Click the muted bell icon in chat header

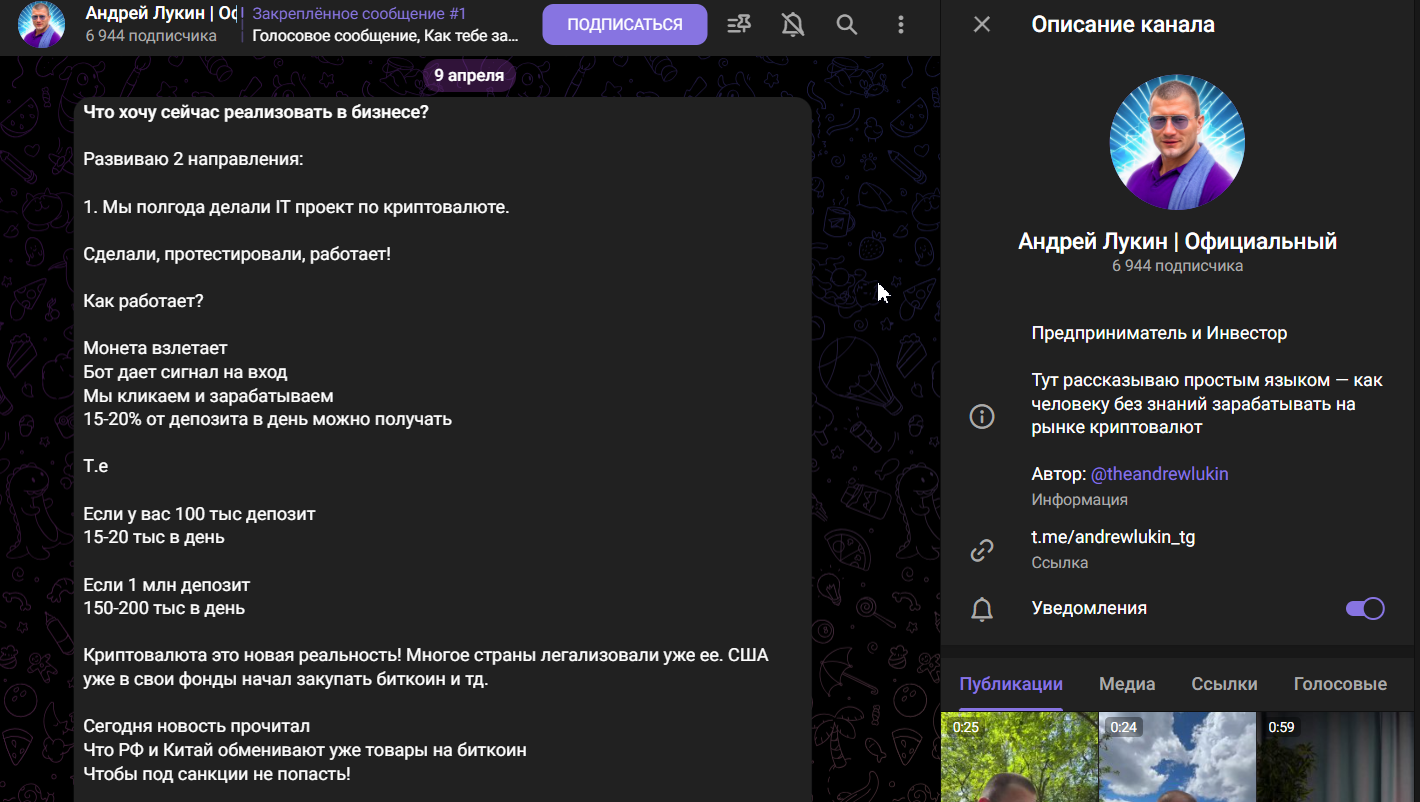click(793, 25)
